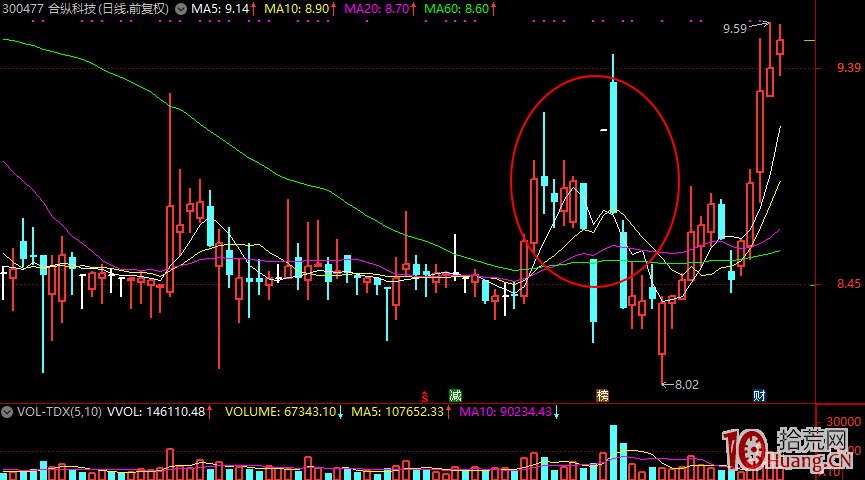Click the volume MA10: 90234.43 value
This screenshot has width=865, height=480.
[509, 412]
